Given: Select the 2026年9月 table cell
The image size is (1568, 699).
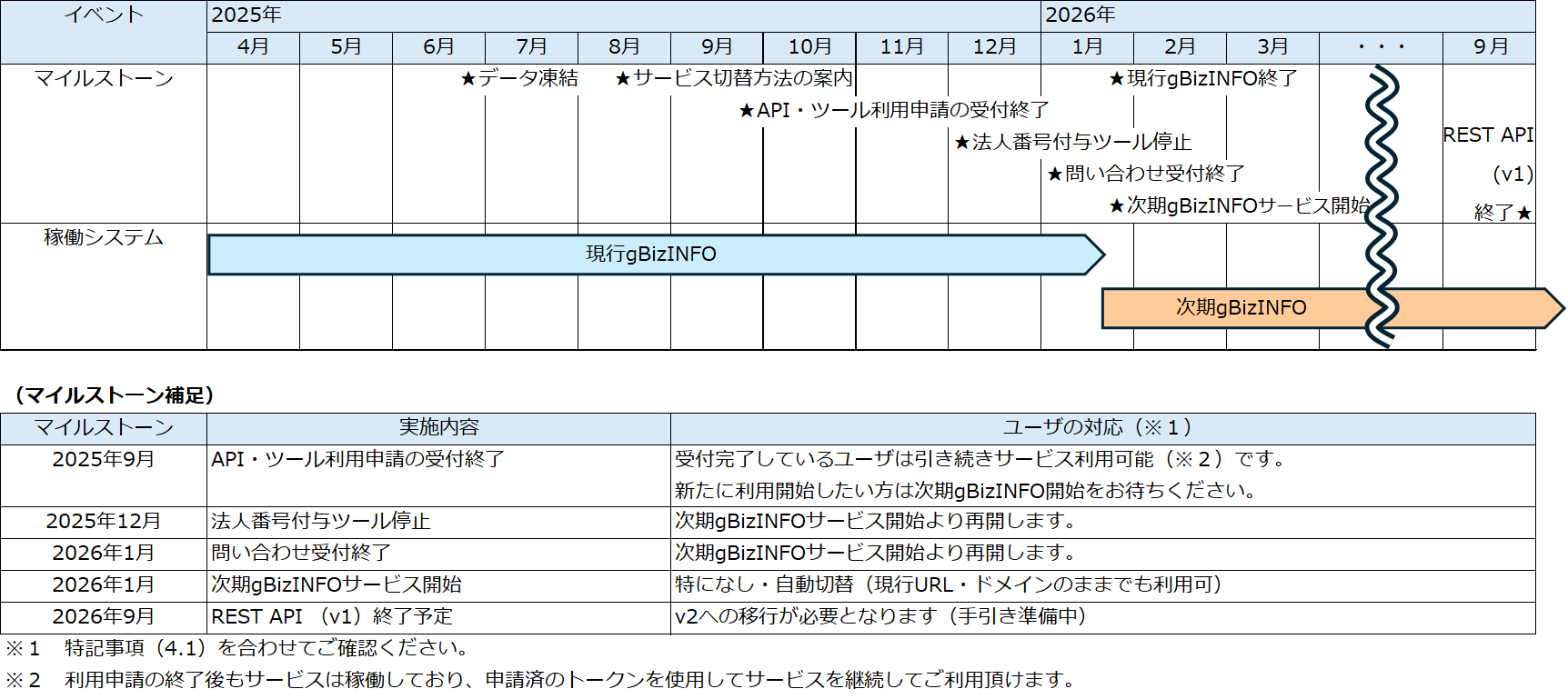Looking at the screenshot, I should point(104,617).
